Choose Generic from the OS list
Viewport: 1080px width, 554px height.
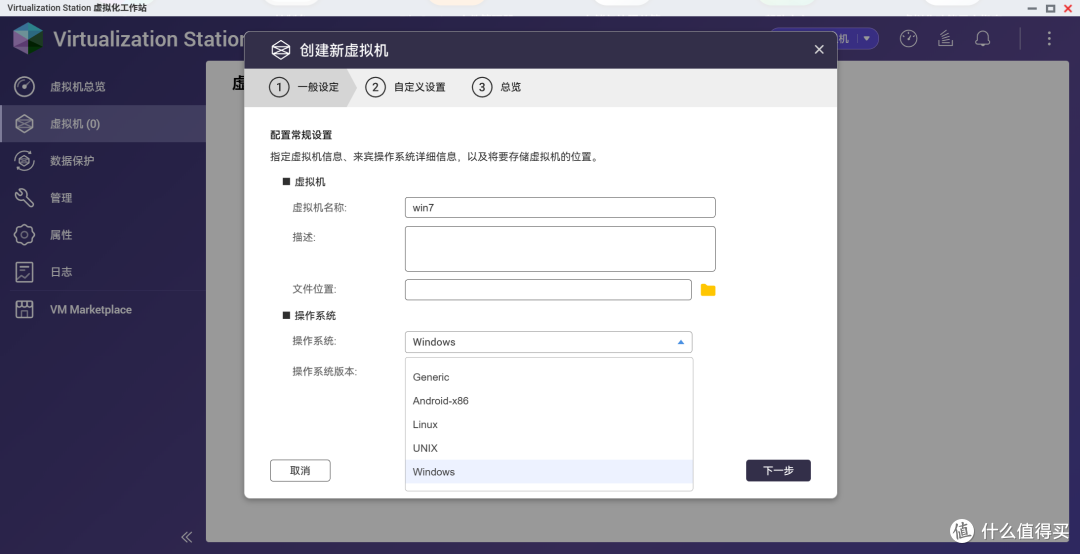[x=549, y=377]
